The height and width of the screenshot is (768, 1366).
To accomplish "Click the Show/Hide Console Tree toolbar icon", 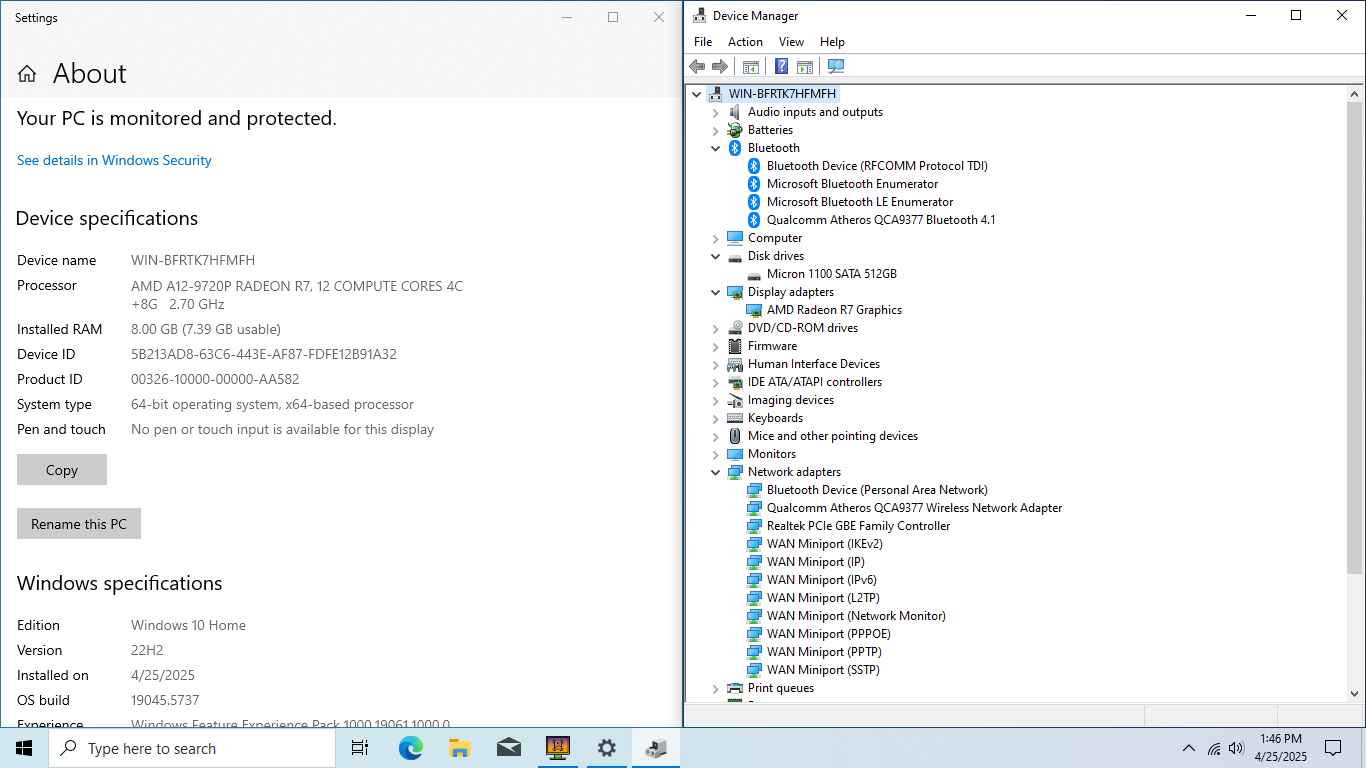I will tap(751, 67).
